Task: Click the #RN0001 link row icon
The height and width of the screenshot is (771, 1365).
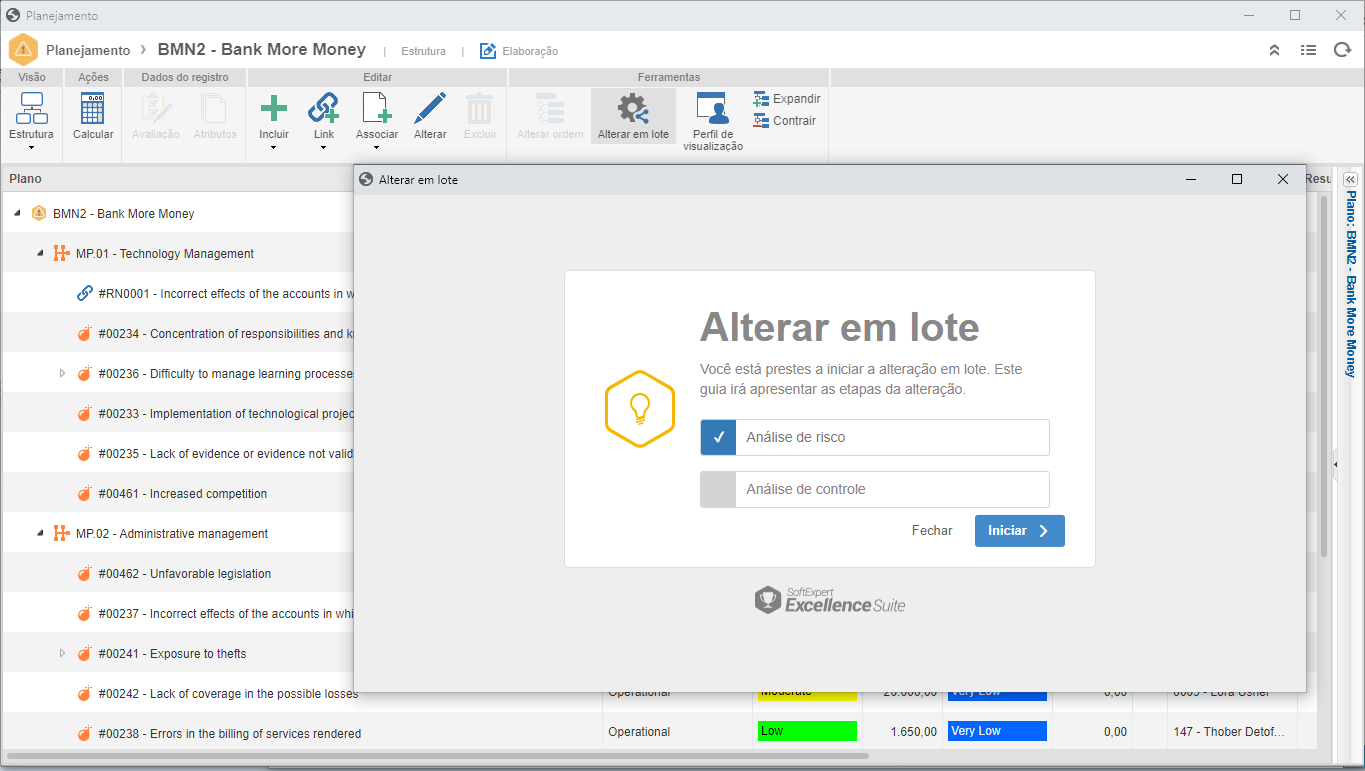Action: tap(85, 293)
